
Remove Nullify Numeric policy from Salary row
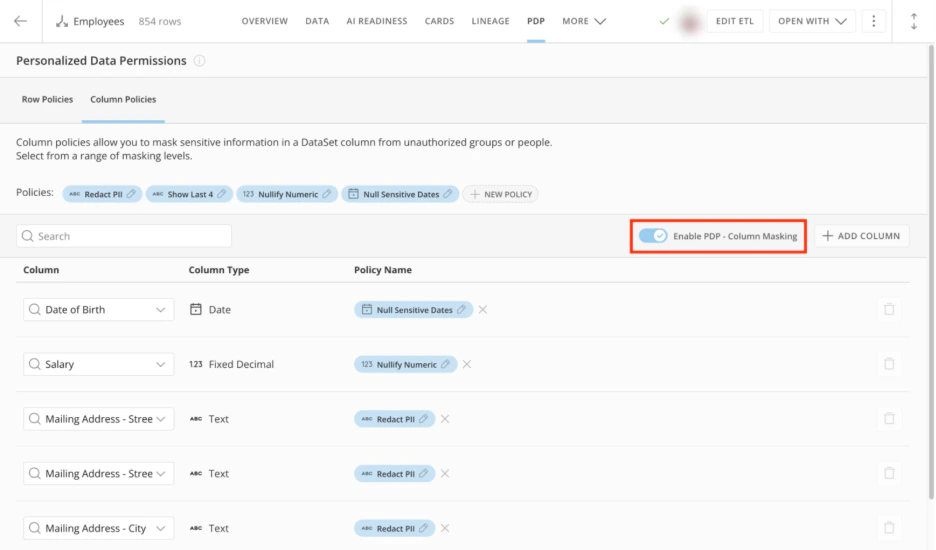[x=467, y=364]
